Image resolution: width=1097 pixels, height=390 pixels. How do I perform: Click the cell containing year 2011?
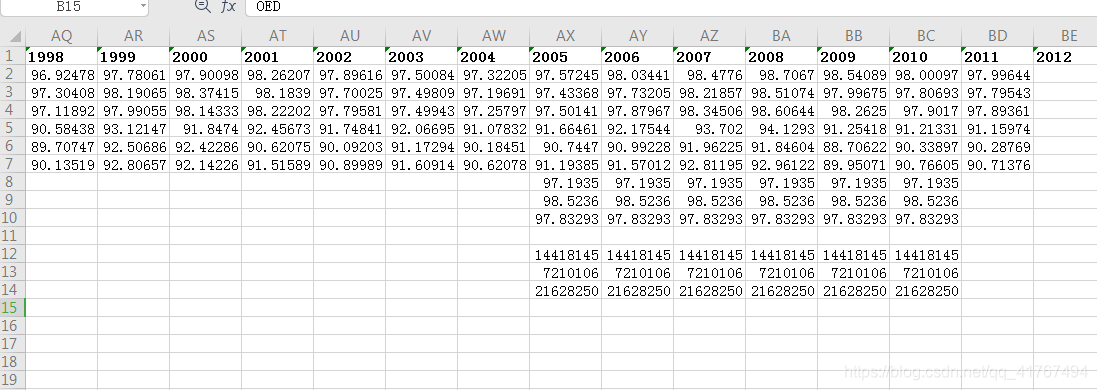pos(998,56)
